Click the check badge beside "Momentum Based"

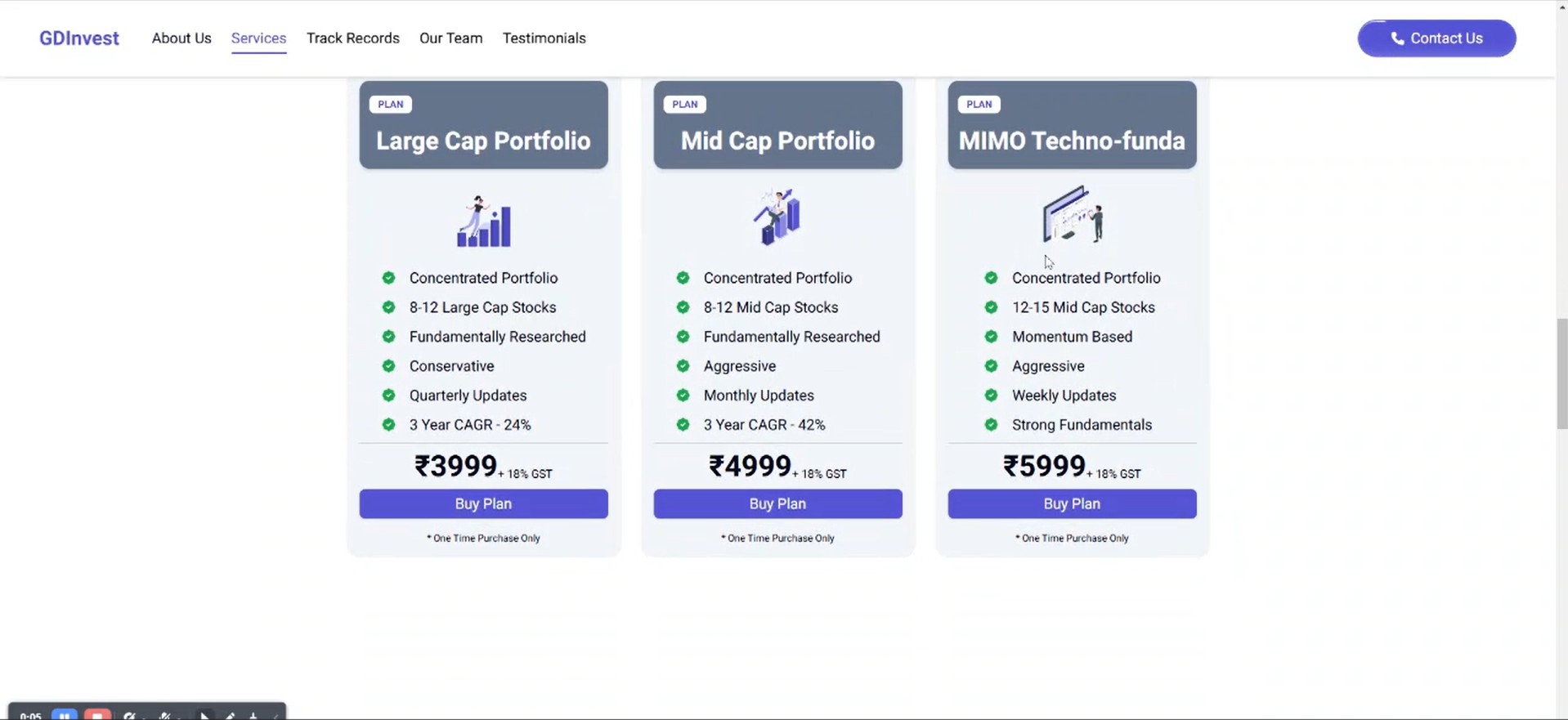[991, 336]
